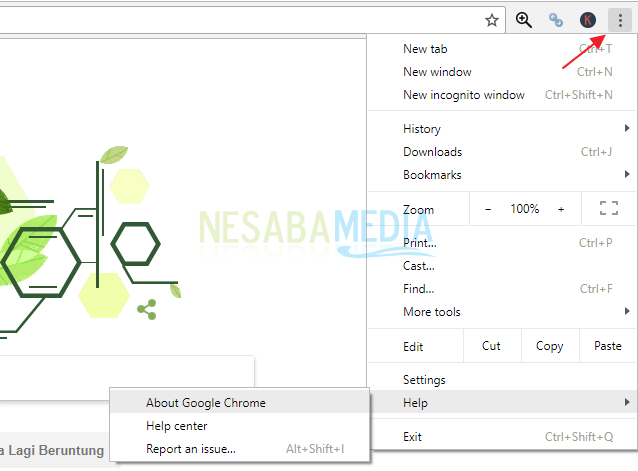638x471 pixels.
Task: Click the 100% zoom level value
Action: tap(524, 209)
